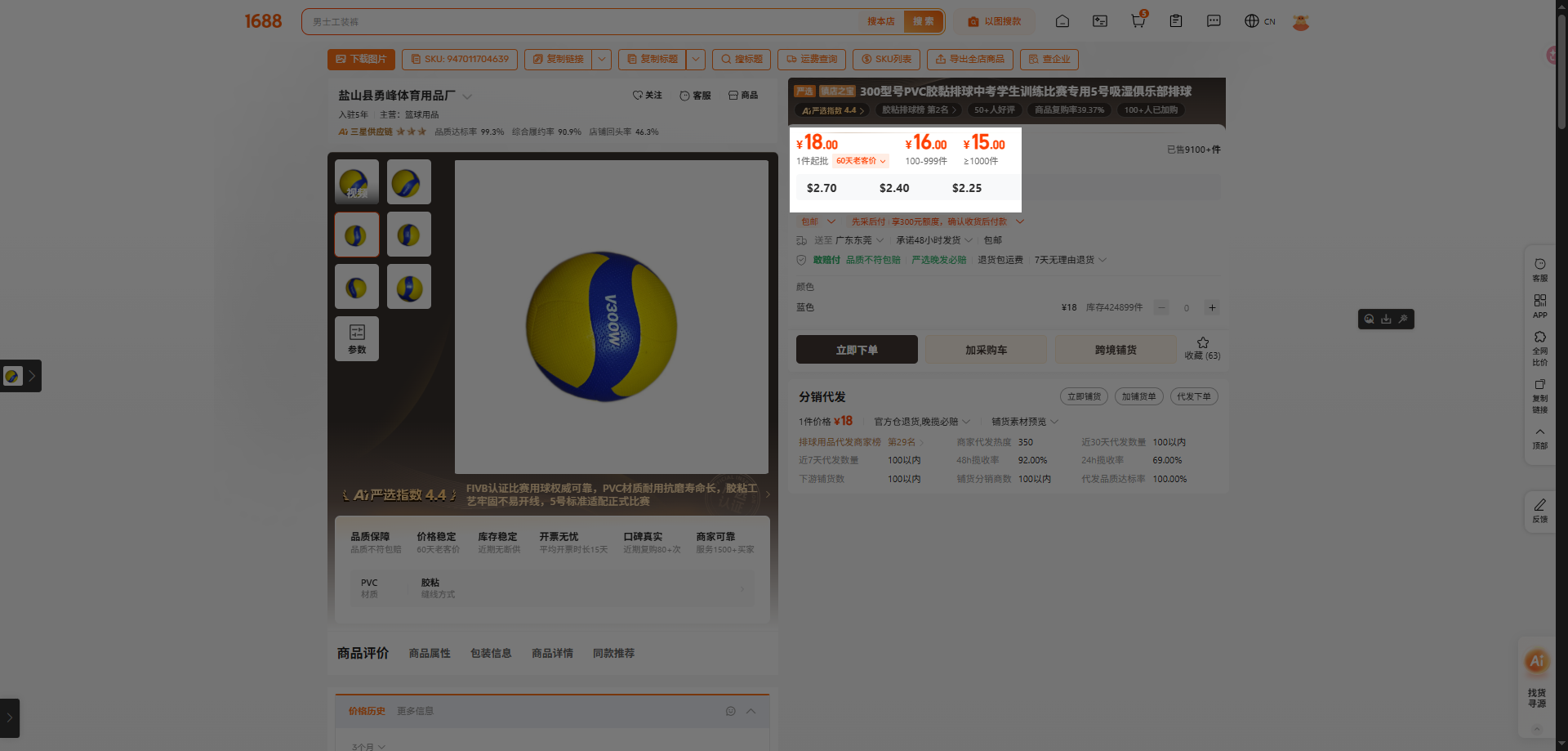Viewport: 1568px width, 751px height.
Task: Click the 以图搜款 image search button
Action: (x=994, y=21)
